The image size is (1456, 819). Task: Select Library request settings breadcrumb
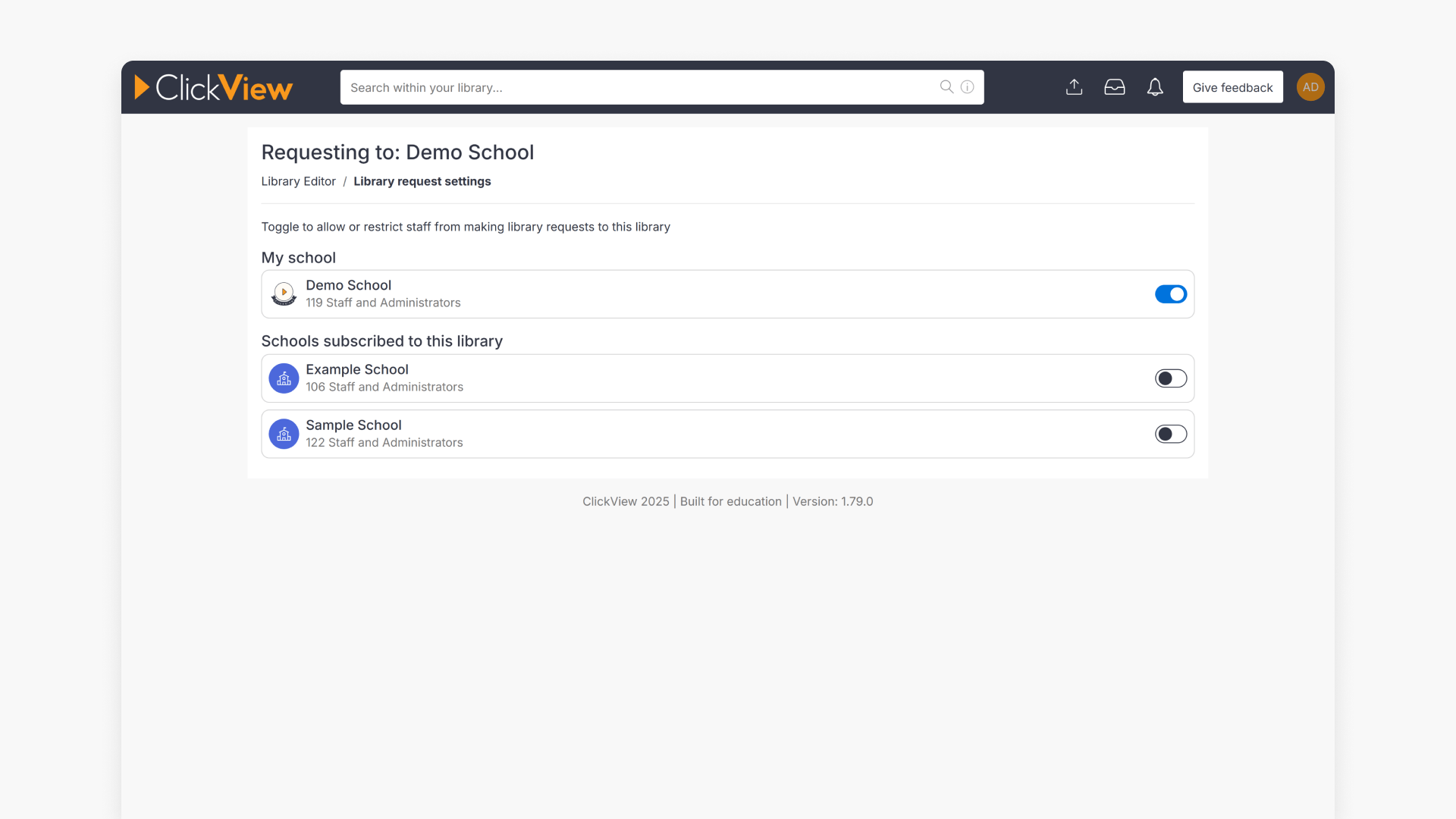coord(422,181)
